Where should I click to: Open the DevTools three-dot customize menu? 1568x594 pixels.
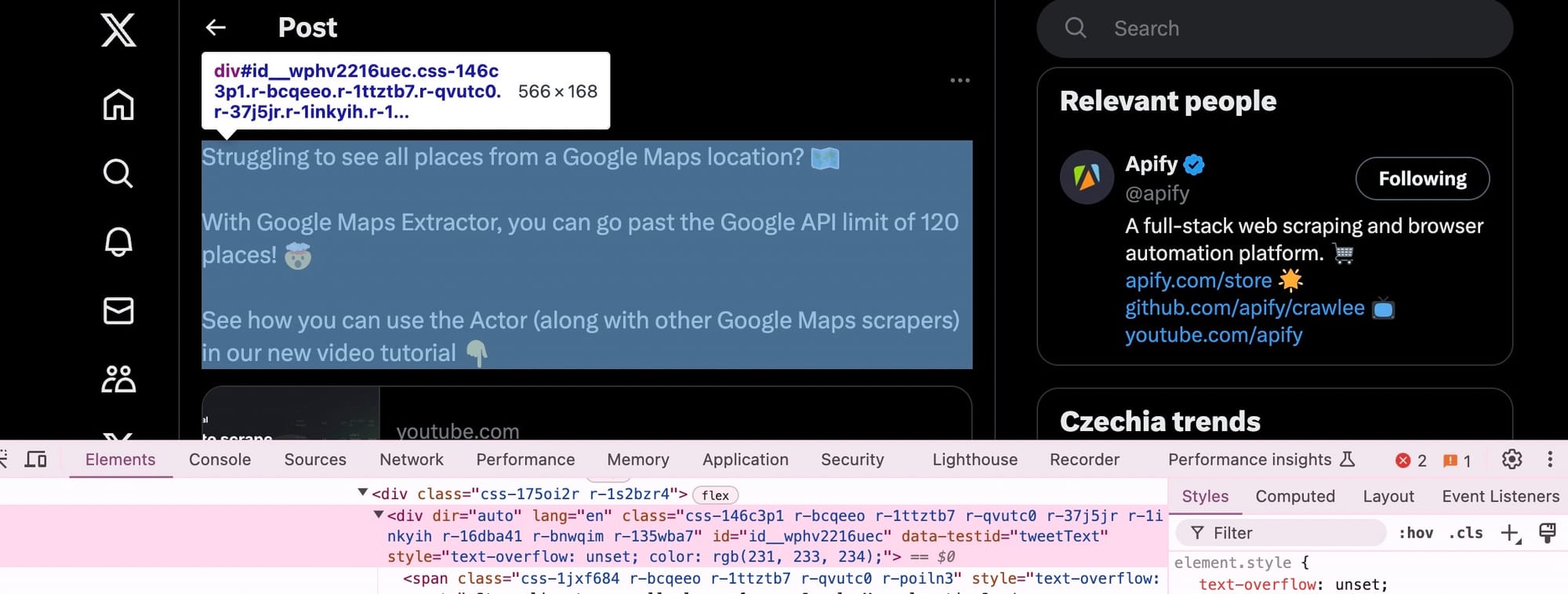coord(1549,459)
